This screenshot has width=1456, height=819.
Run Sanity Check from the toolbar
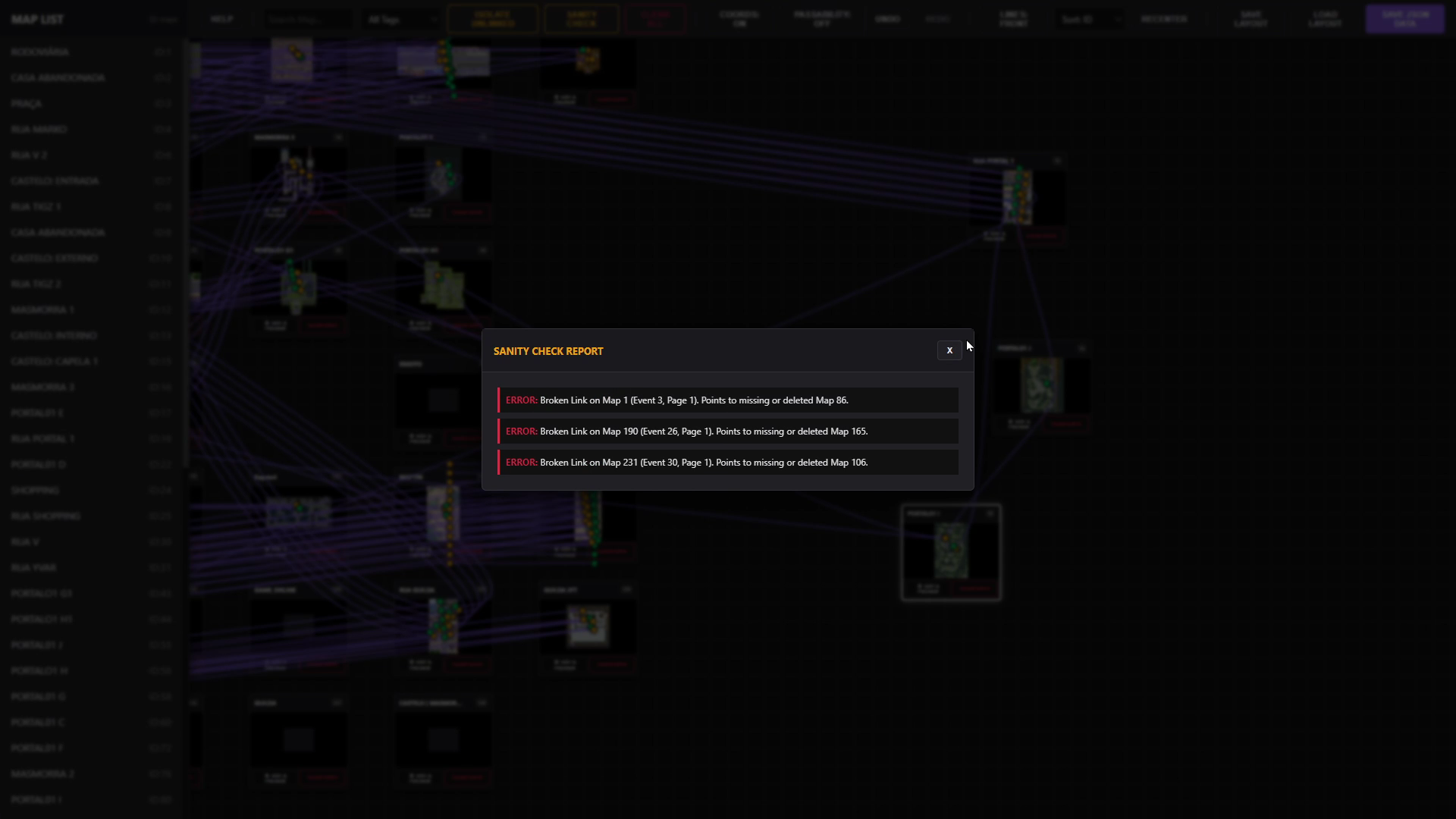pyautogui.click(x=581, y=19)
